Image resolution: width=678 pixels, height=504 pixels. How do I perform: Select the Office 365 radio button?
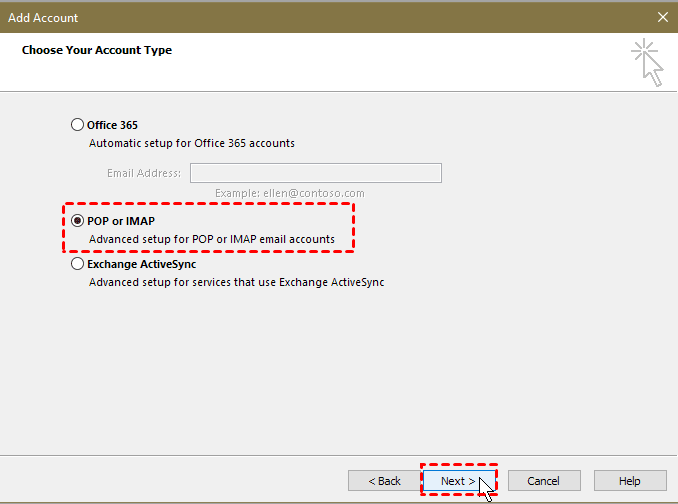coord(78,125)
